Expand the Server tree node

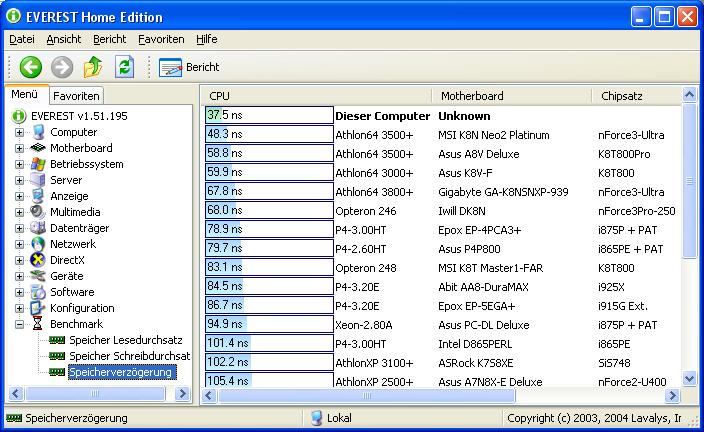point(19,181)
